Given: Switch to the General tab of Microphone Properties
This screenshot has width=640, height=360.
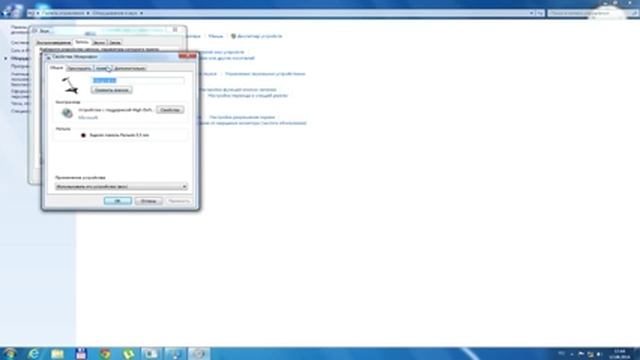Looking at the screenshot, I should click(56, 68).
